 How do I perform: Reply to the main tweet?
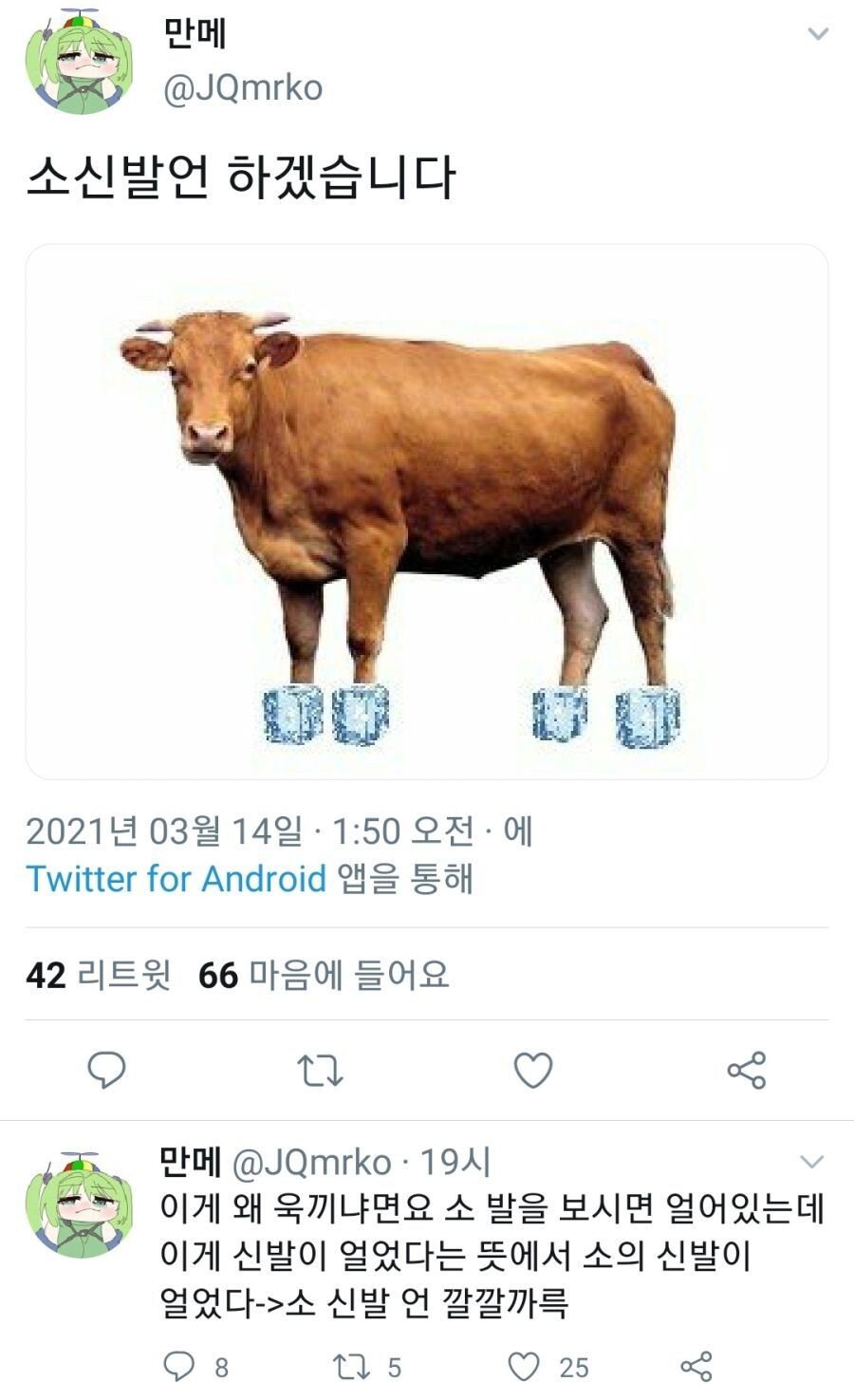106,1070
